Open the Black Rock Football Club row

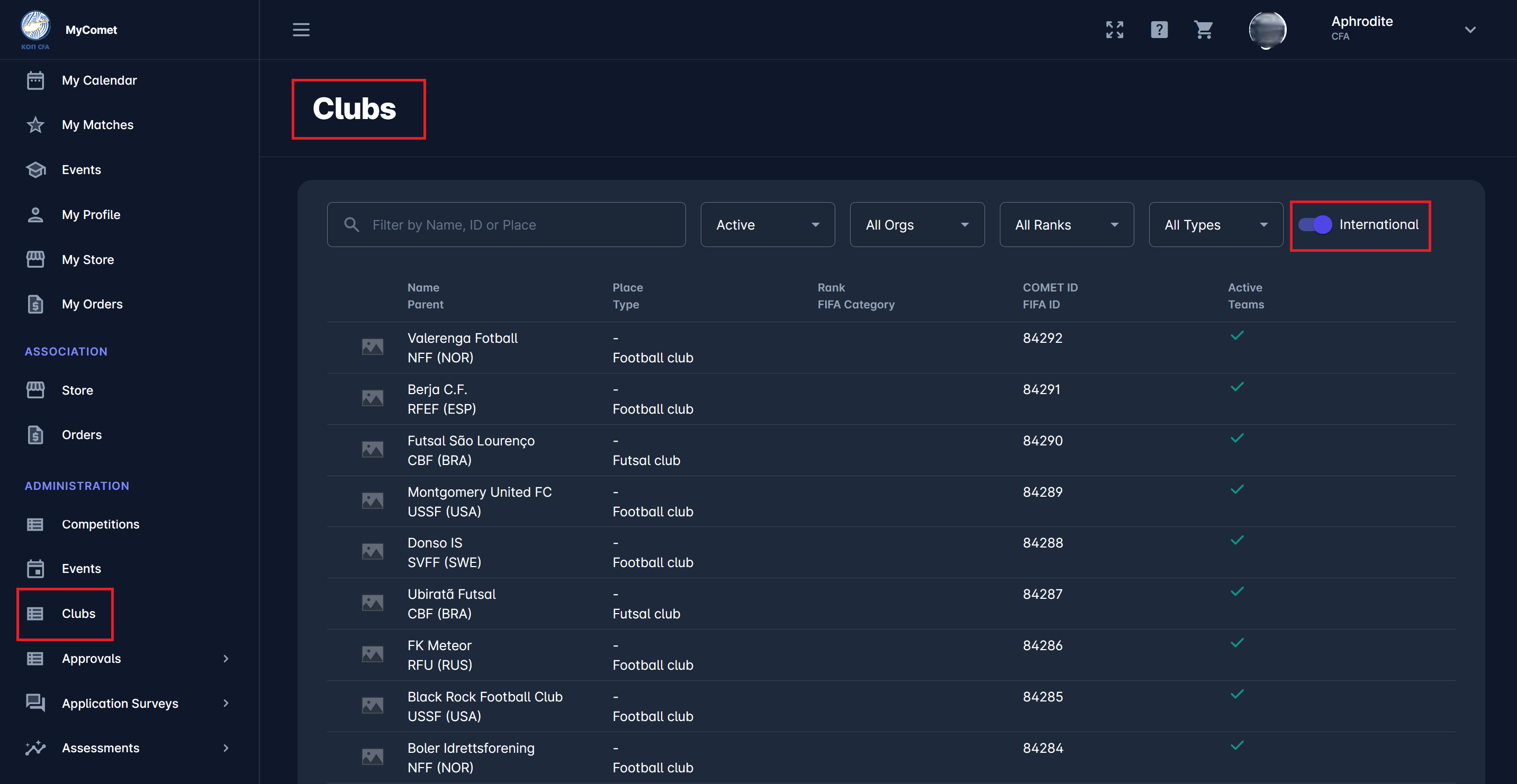(485, 697)
